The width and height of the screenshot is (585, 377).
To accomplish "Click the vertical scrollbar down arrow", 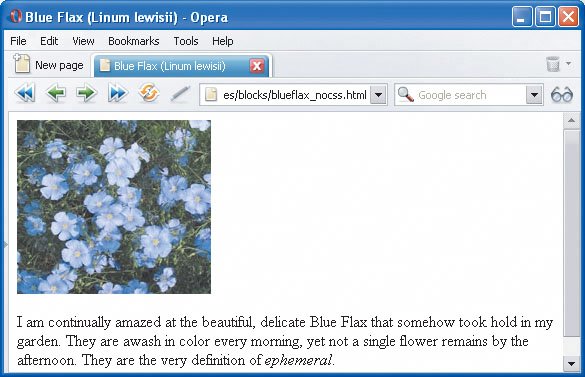I will (572, 363).
